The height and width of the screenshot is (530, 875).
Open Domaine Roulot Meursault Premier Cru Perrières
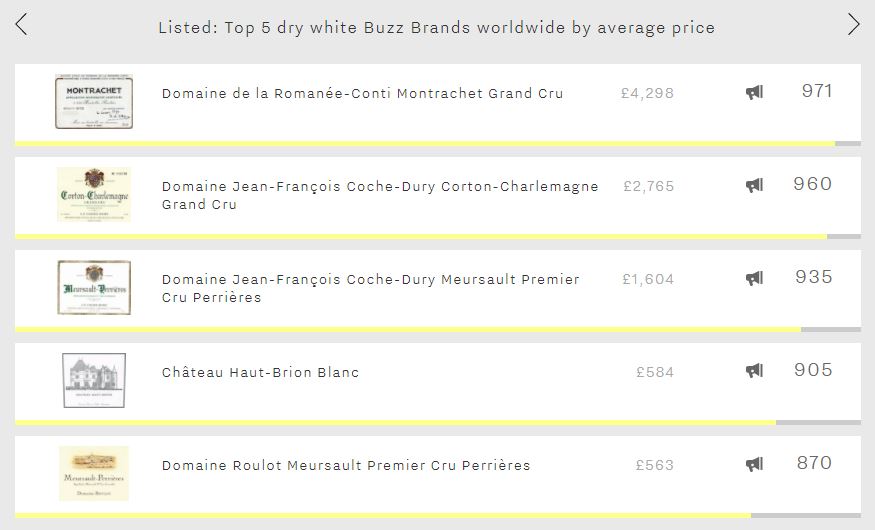tap(346, 465)
